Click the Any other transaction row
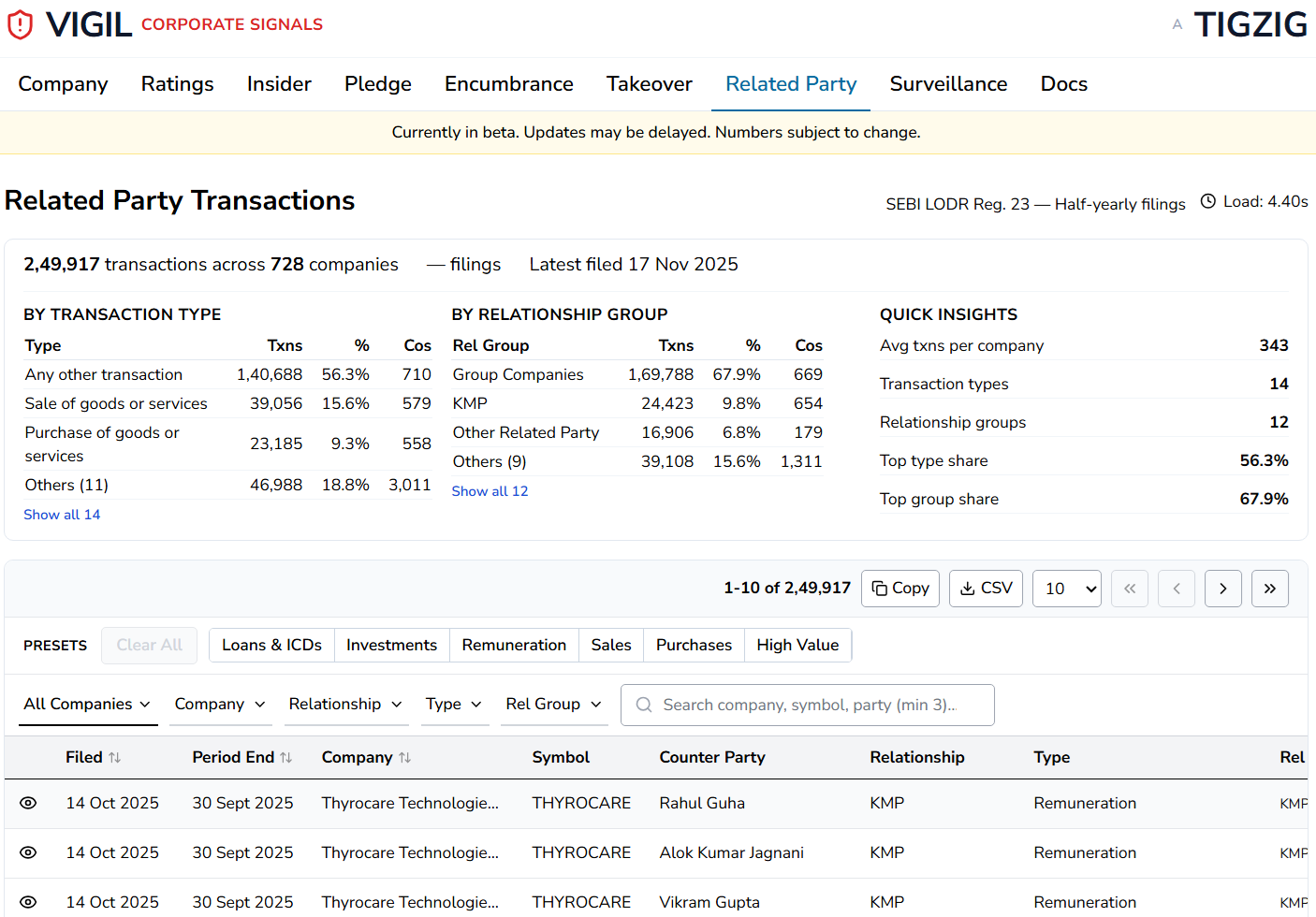1316x917 pixels. [x=227, y=374]
